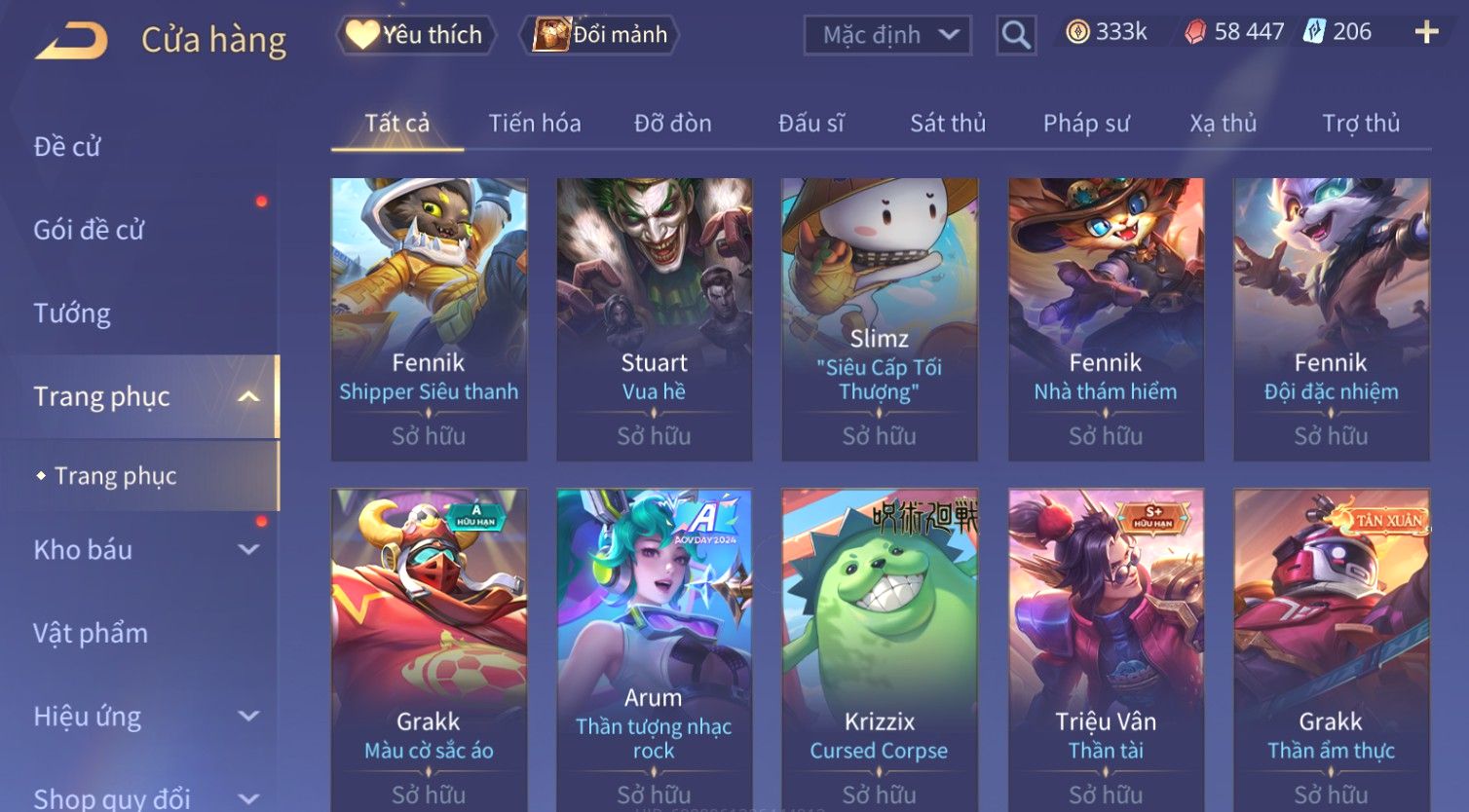Open Tướng in the sidebar
This screenshot has height=812, width=1469.
tap(72, 313)
